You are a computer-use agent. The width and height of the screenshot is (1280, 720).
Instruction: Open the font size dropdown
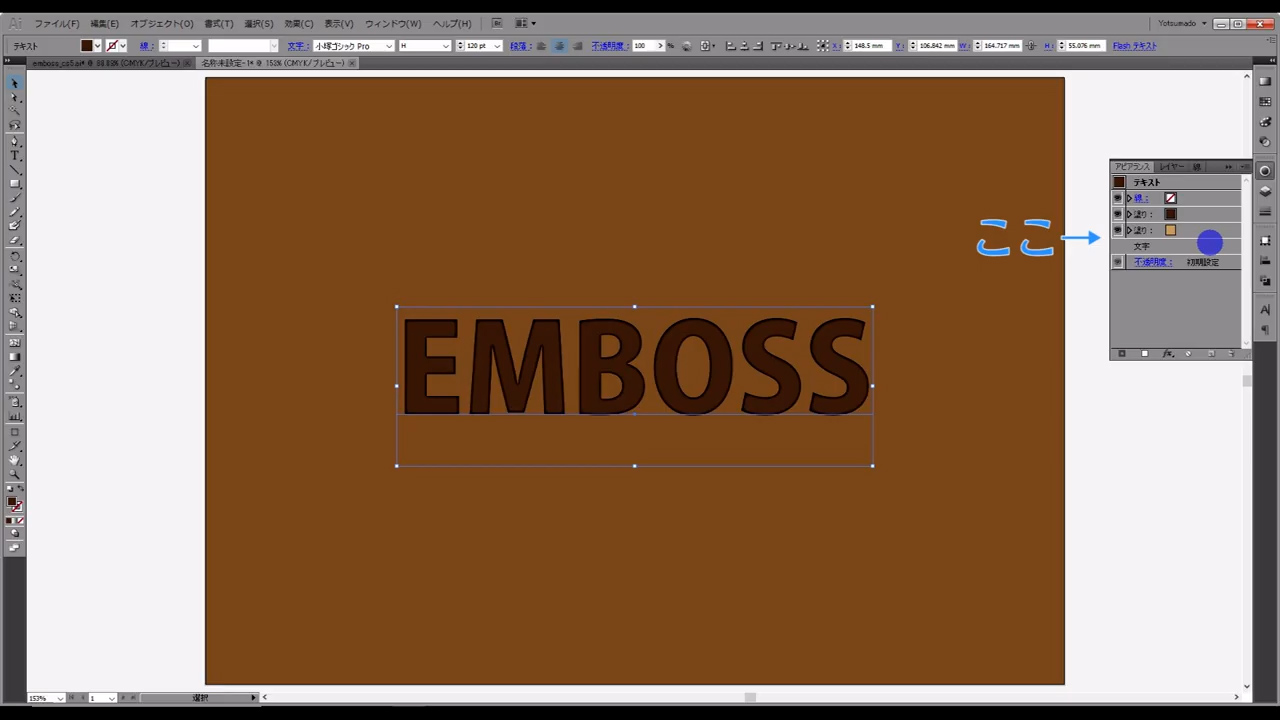click(x=497, y=46)
